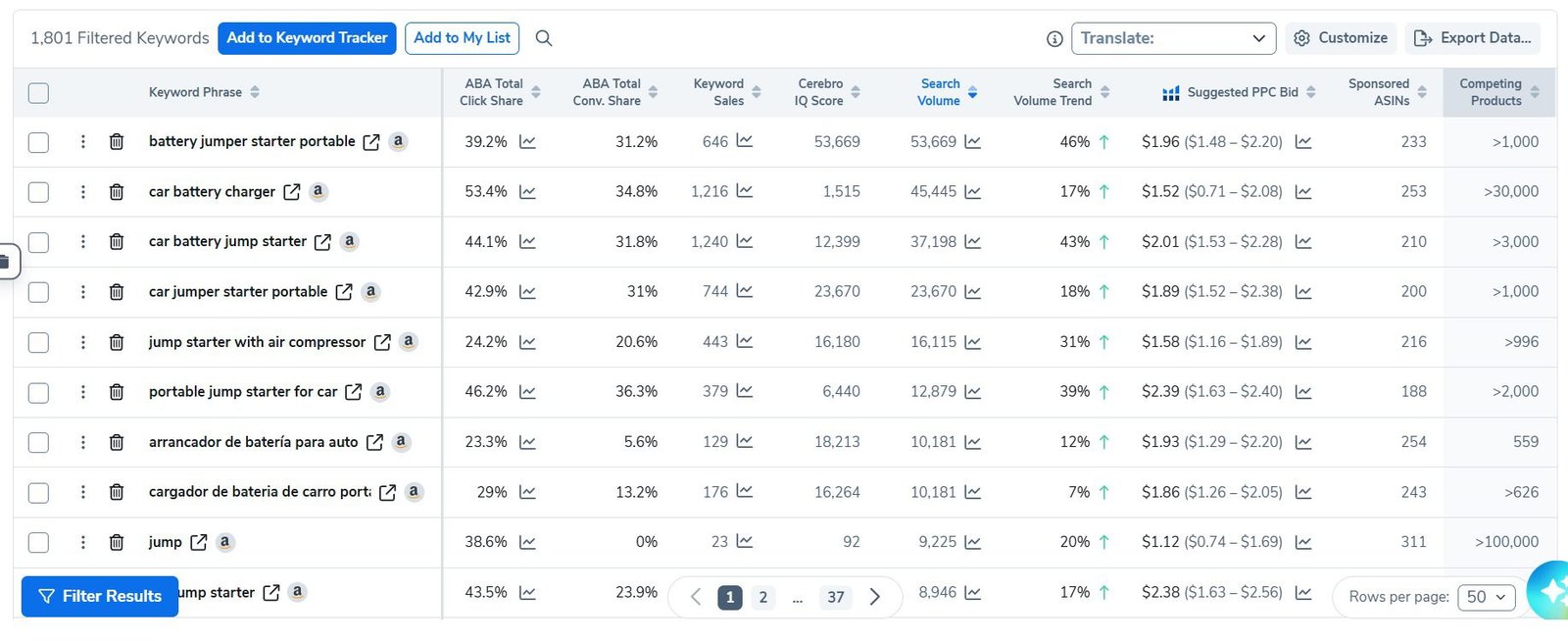Show ABA click share graph for 'jump starter with air compressor'
This screenshot has width=1568, height=641.
(527, 342)
